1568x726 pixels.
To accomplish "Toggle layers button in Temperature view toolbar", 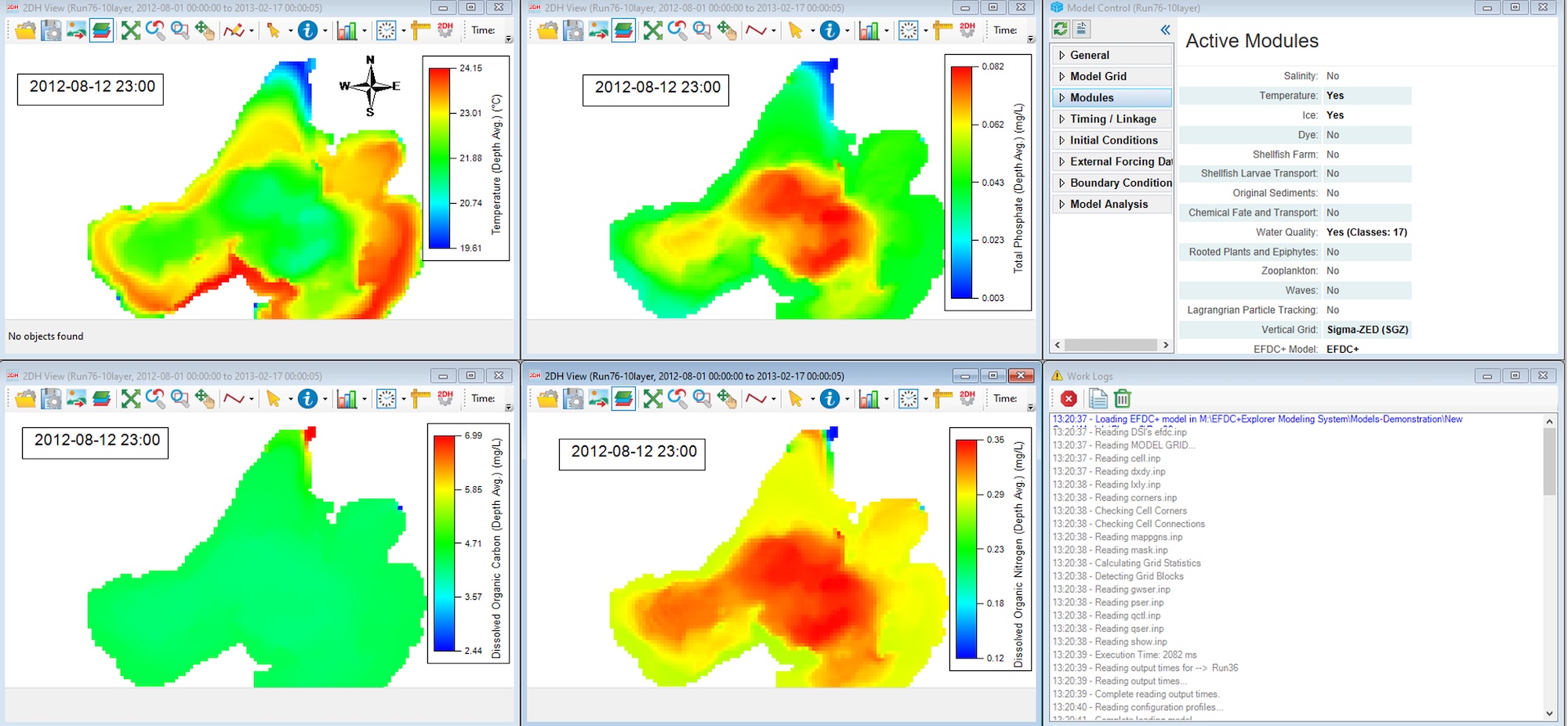I will (101, 31).
